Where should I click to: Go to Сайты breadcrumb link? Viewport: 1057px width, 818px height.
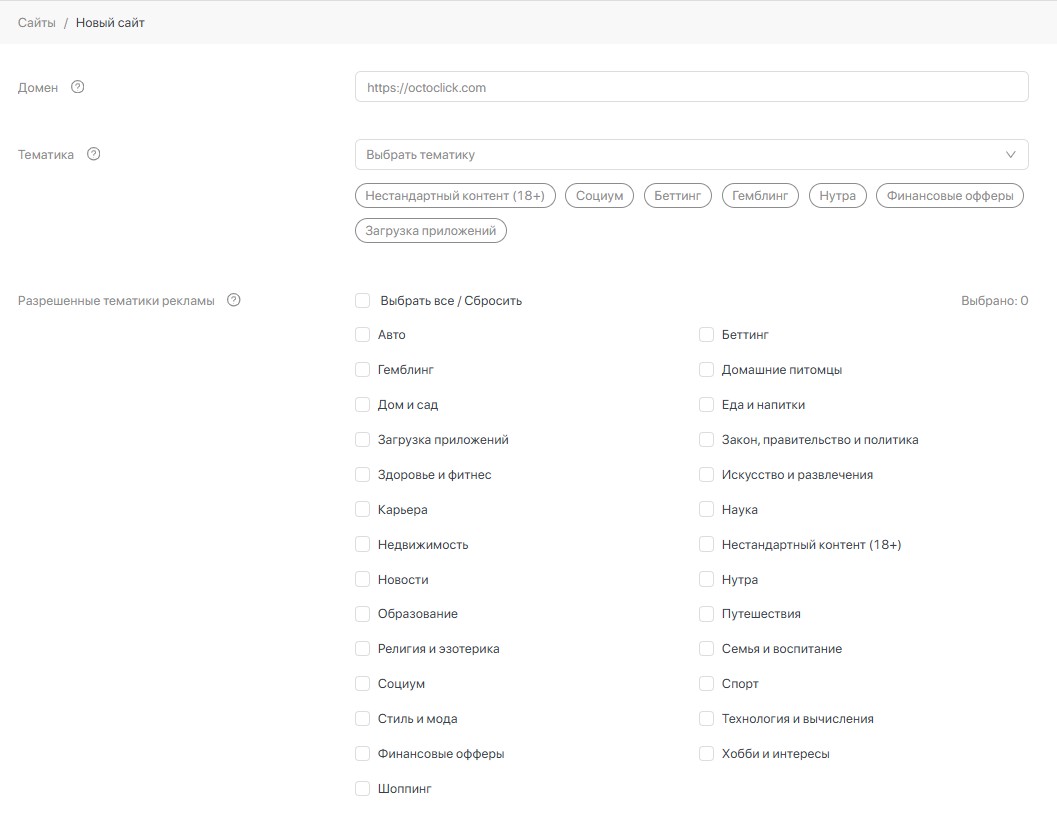pos(37,22)
